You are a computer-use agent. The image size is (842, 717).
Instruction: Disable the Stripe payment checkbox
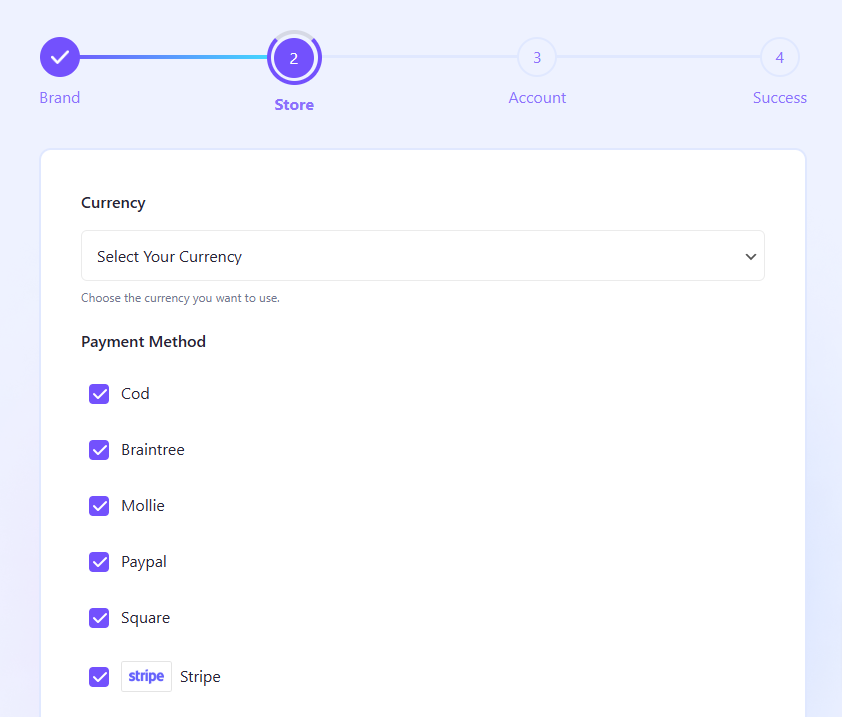[x=99, y=677]
